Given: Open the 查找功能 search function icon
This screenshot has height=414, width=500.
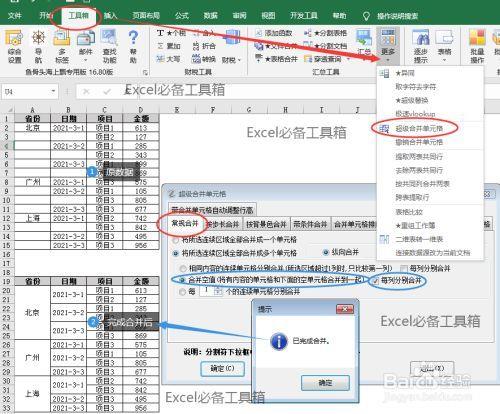Looking at the screenshot, I should (109, 46).
